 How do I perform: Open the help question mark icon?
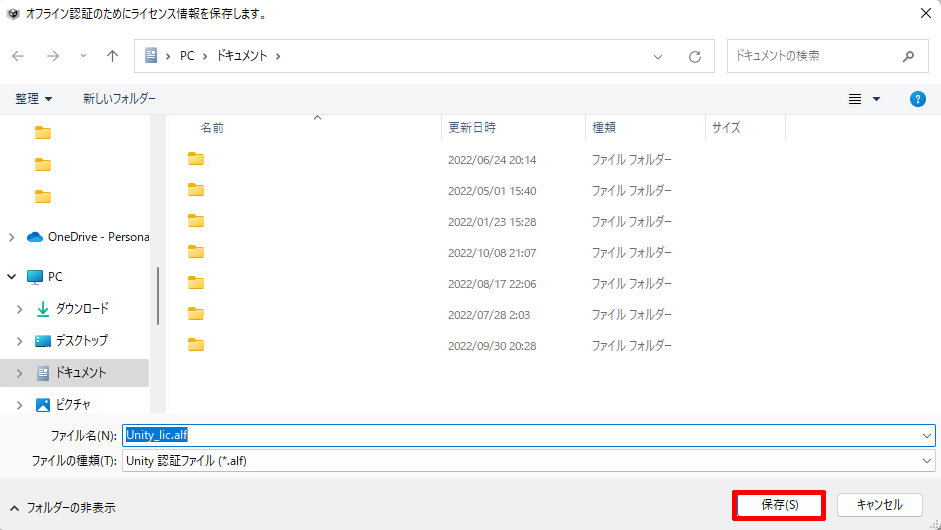tap(917, 99)
